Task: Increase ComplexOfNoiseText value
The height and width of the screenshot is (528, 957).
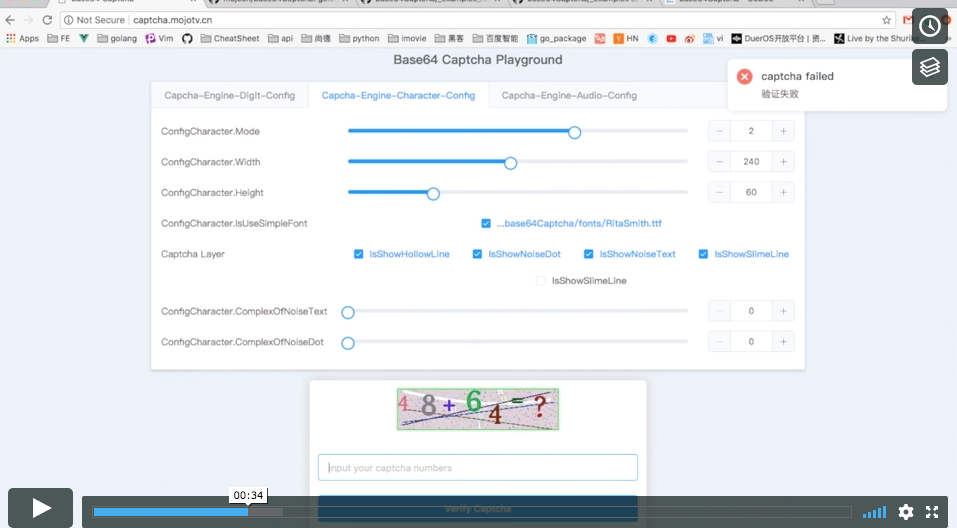Action: (x=783, y=311)
